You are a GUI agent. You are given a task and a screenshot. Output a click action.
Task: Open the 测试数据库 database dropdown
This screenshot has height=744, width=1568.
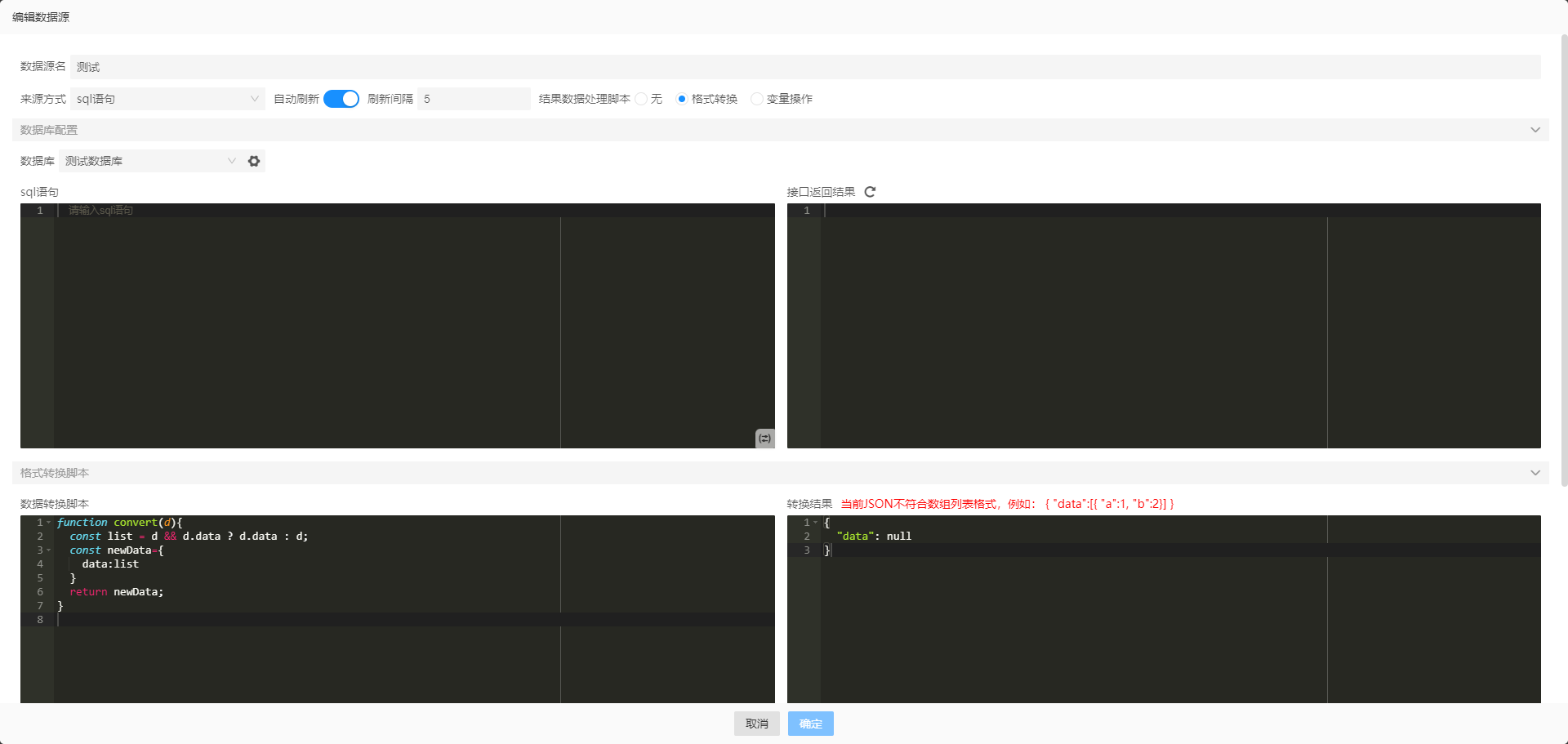150,161
